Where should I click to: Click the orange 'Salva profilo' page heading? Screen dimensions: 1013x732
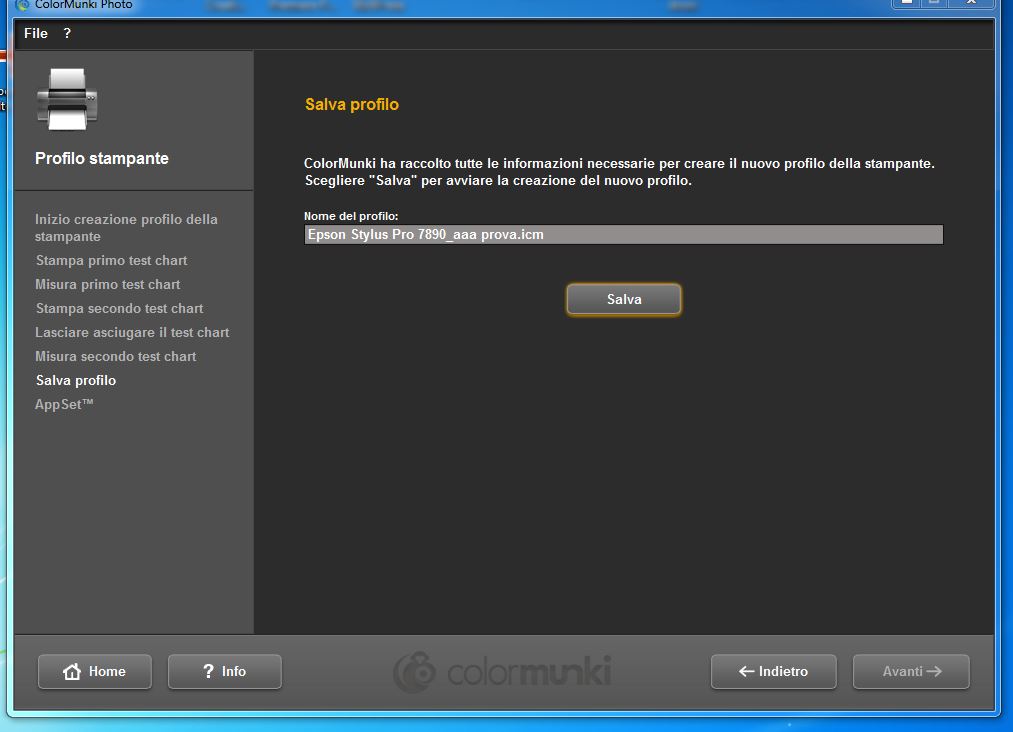point(352,104)
